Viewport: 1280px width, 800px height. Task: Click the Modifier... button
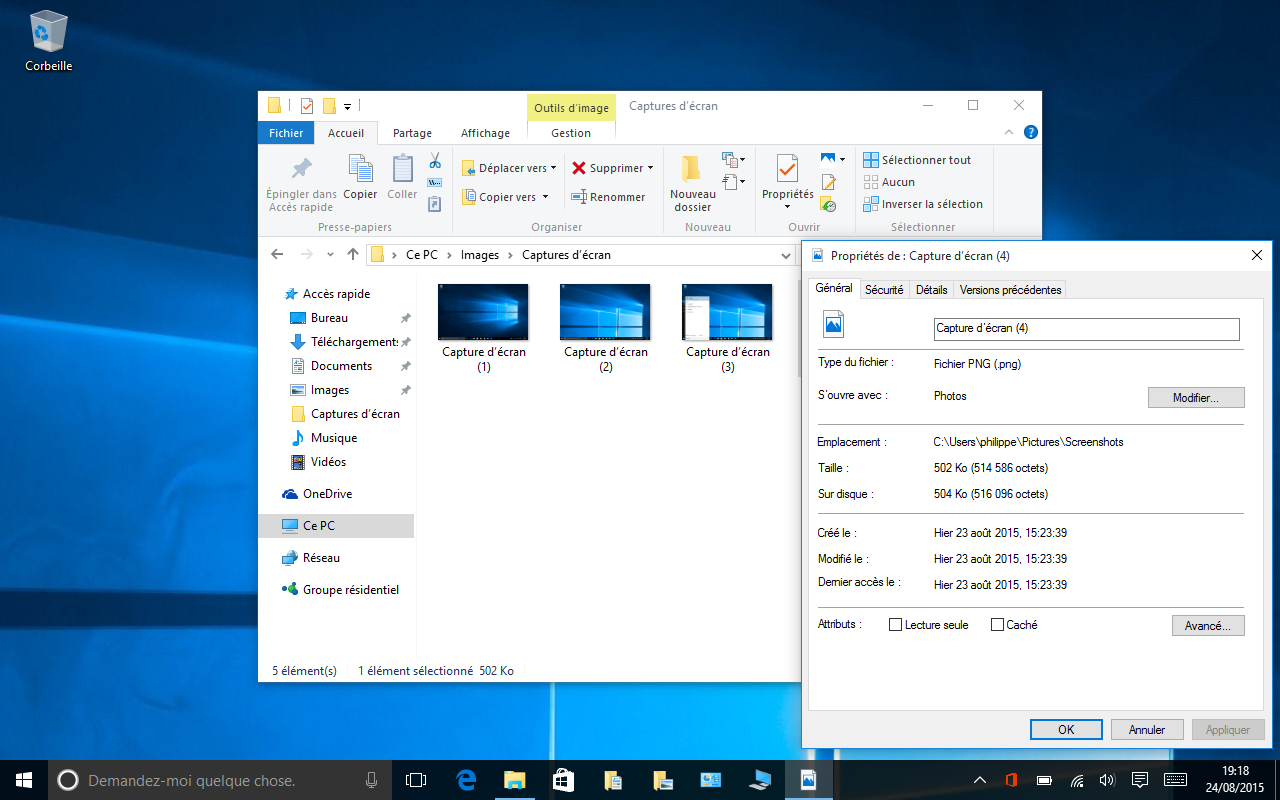1196,398
